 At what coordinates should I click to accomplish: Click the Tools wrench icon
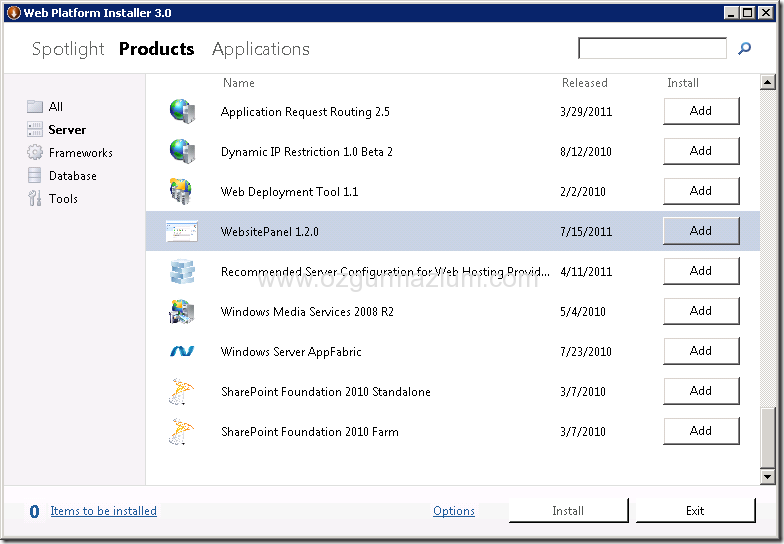pos(34,198)
